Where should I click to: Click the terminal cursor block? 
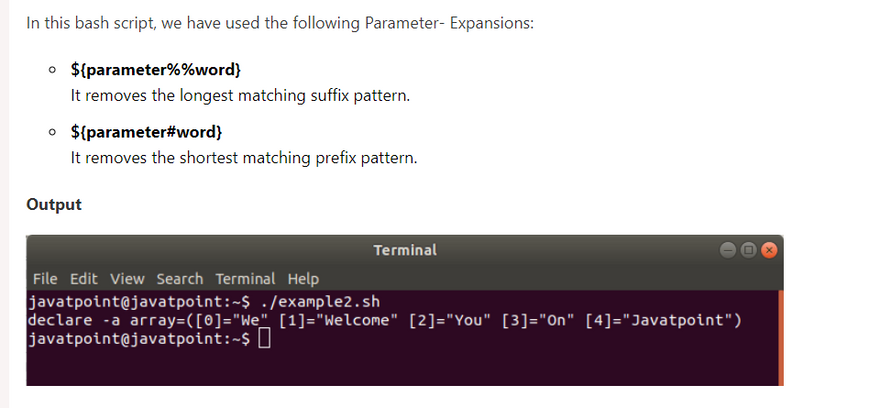[x=264, y=340]
